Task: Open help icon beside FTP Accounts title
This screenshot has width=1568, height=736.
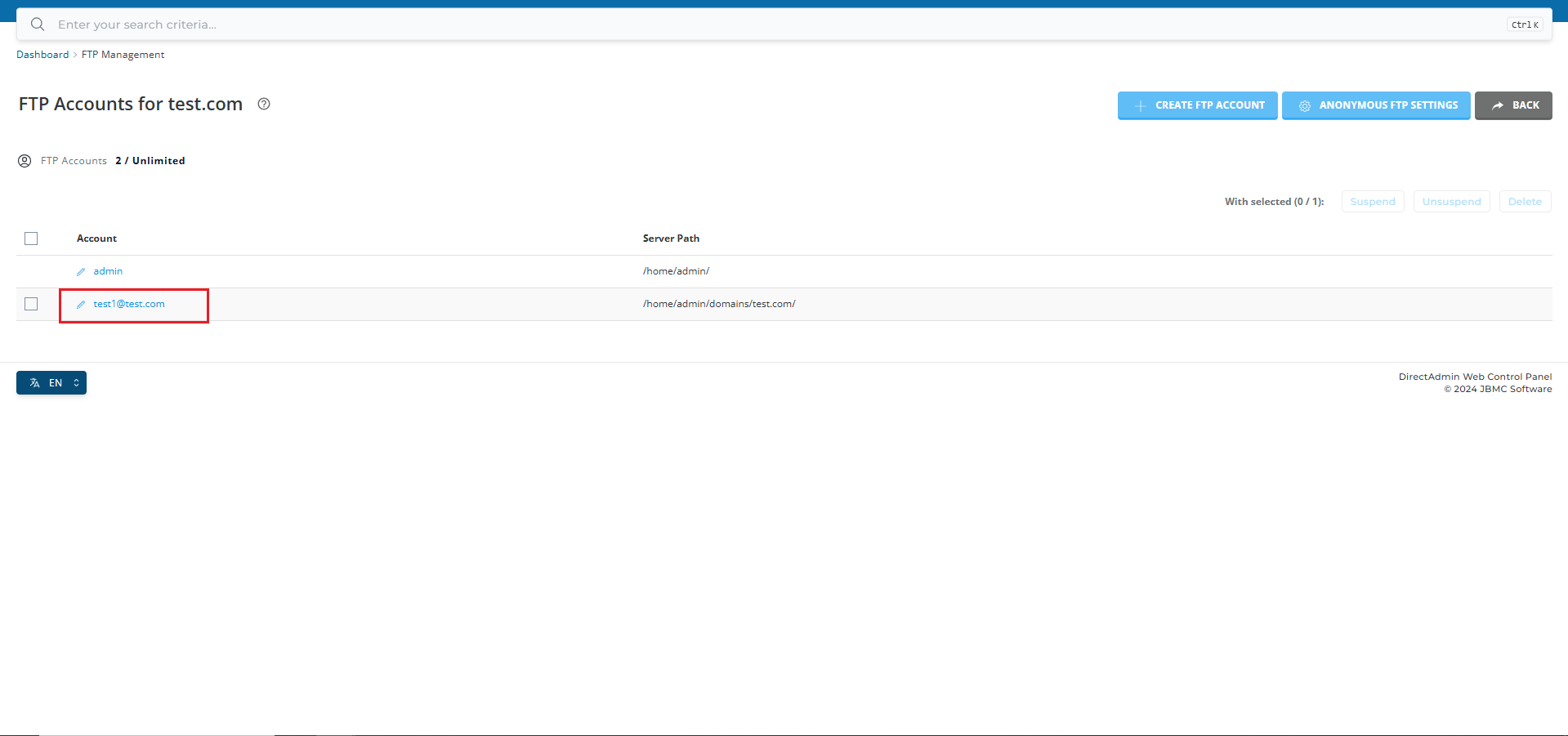Action: click(x=264, y=104)
